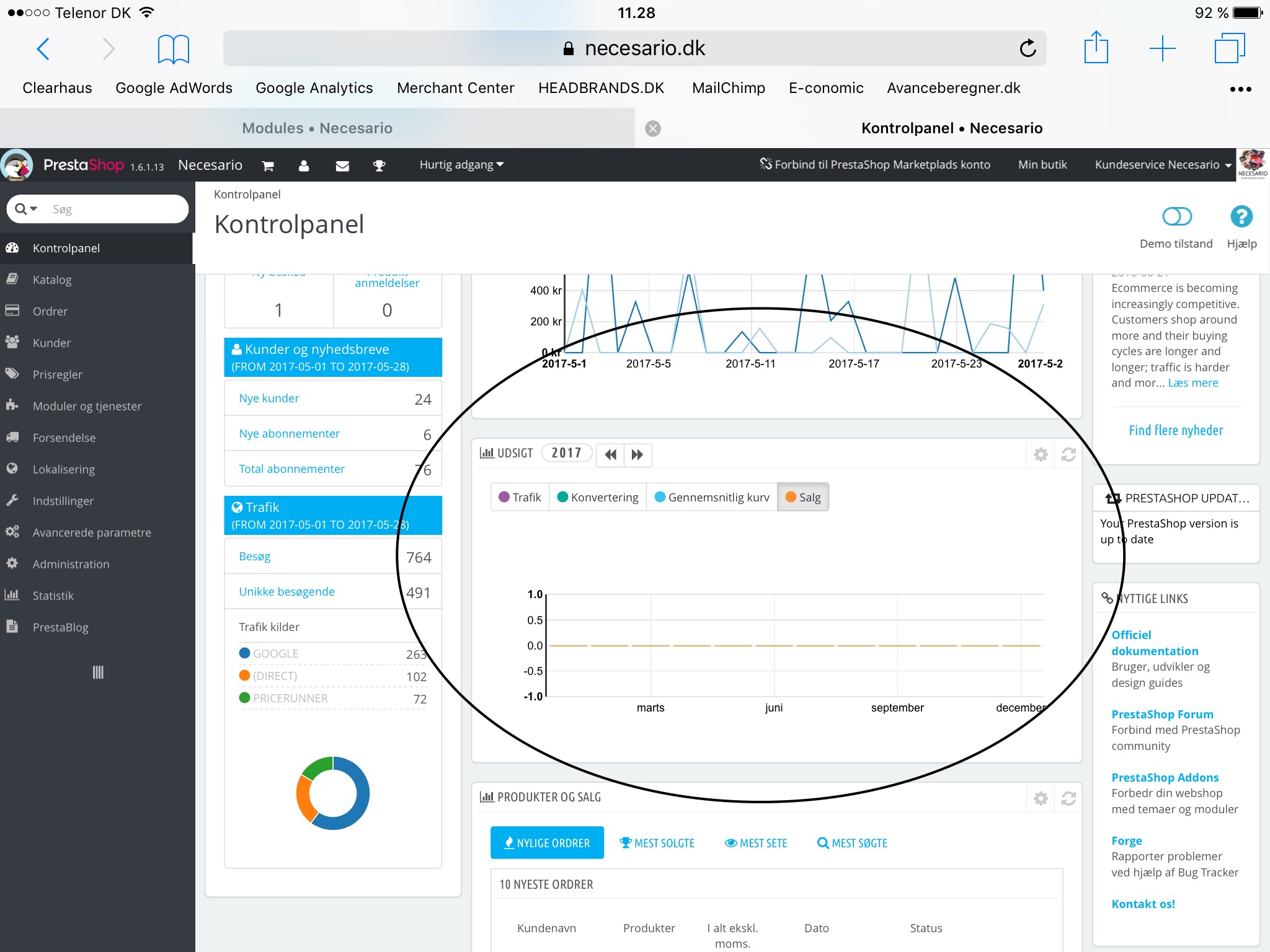Open PrestaShop Addons link
Screen dimensions: 1270x952
pos(1165,777)
